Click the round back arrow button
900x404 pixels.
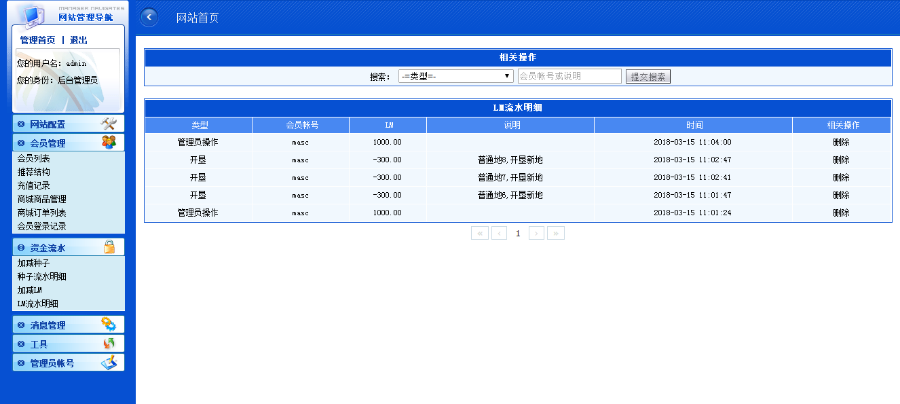click(149, 17)
